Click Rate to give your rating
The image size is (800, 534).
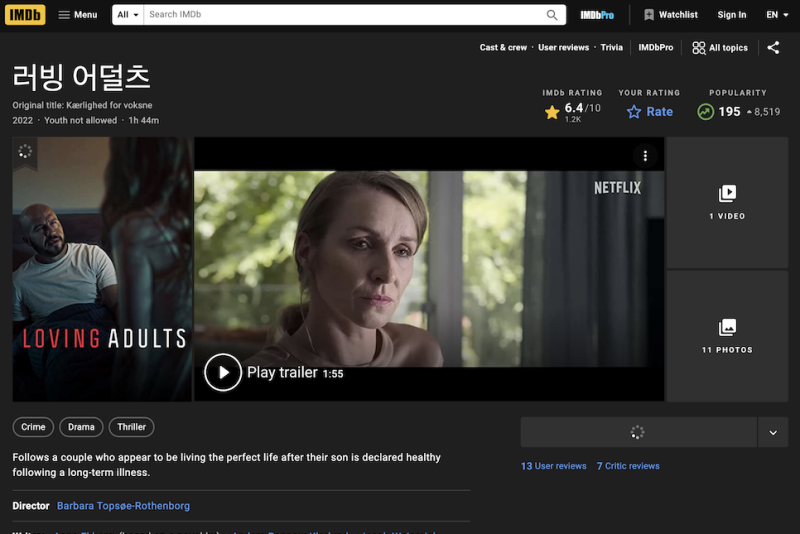(x=649, y=112)
